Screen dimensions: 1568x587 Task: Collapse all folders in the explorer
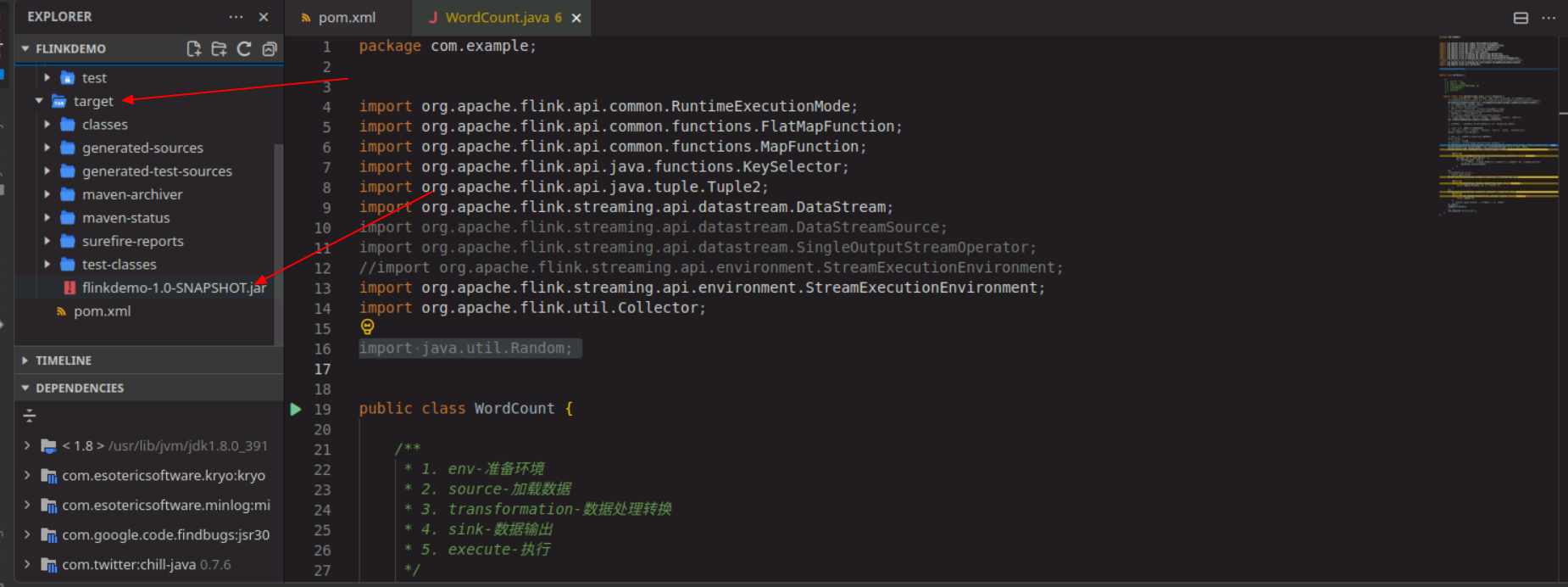[270, 48]
